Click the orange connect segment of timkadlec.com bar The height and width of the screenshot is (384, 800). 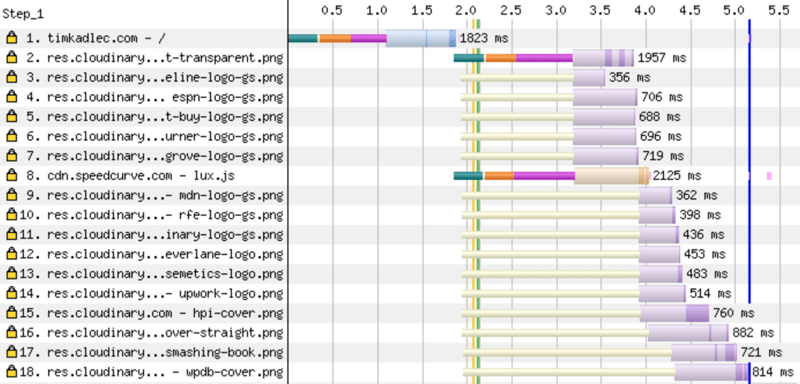335,38
